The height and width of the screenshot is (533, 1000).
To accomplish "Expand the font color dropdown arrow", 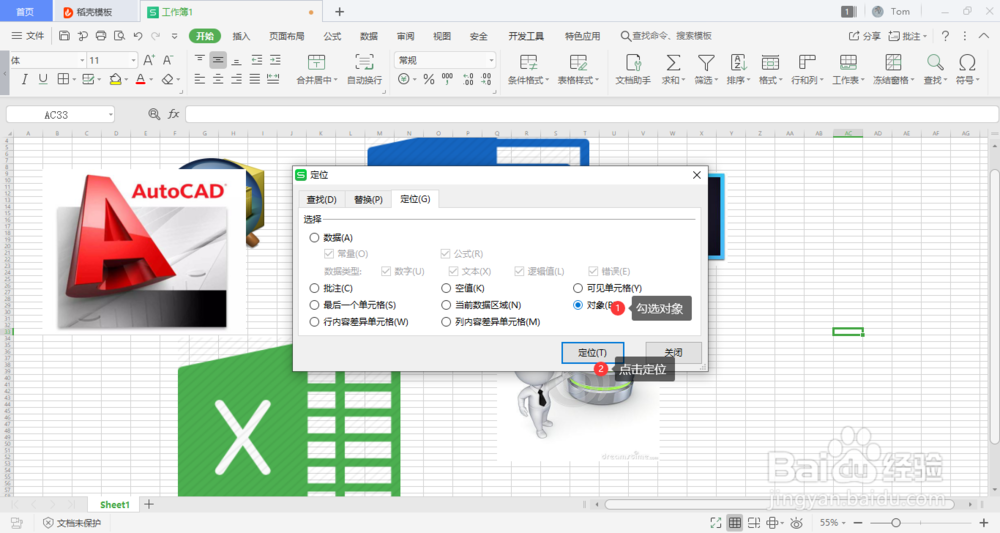I will click(151, 80).
